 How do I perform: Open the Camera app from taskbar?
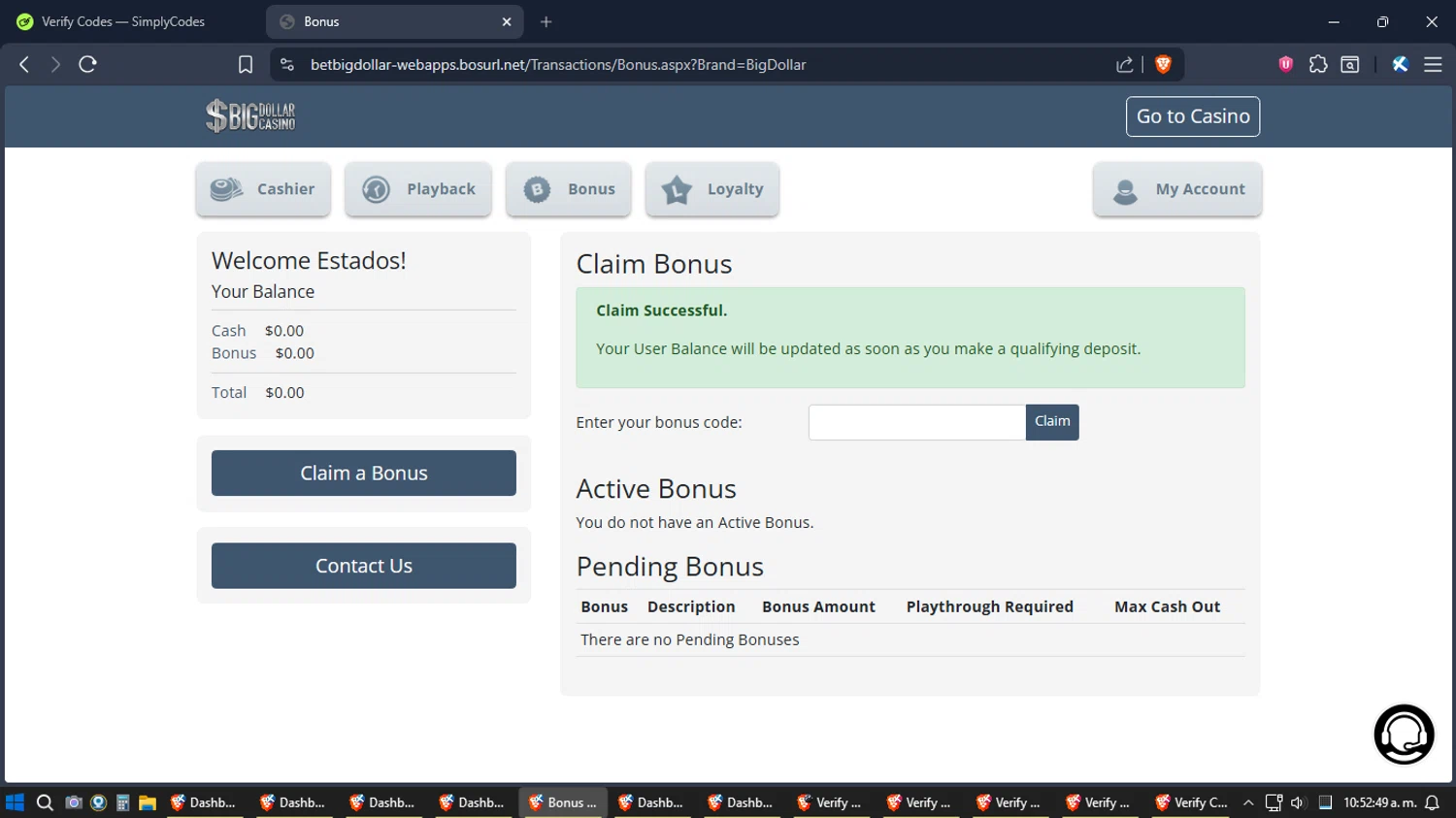pyautogui.click(x=73, y=802)
